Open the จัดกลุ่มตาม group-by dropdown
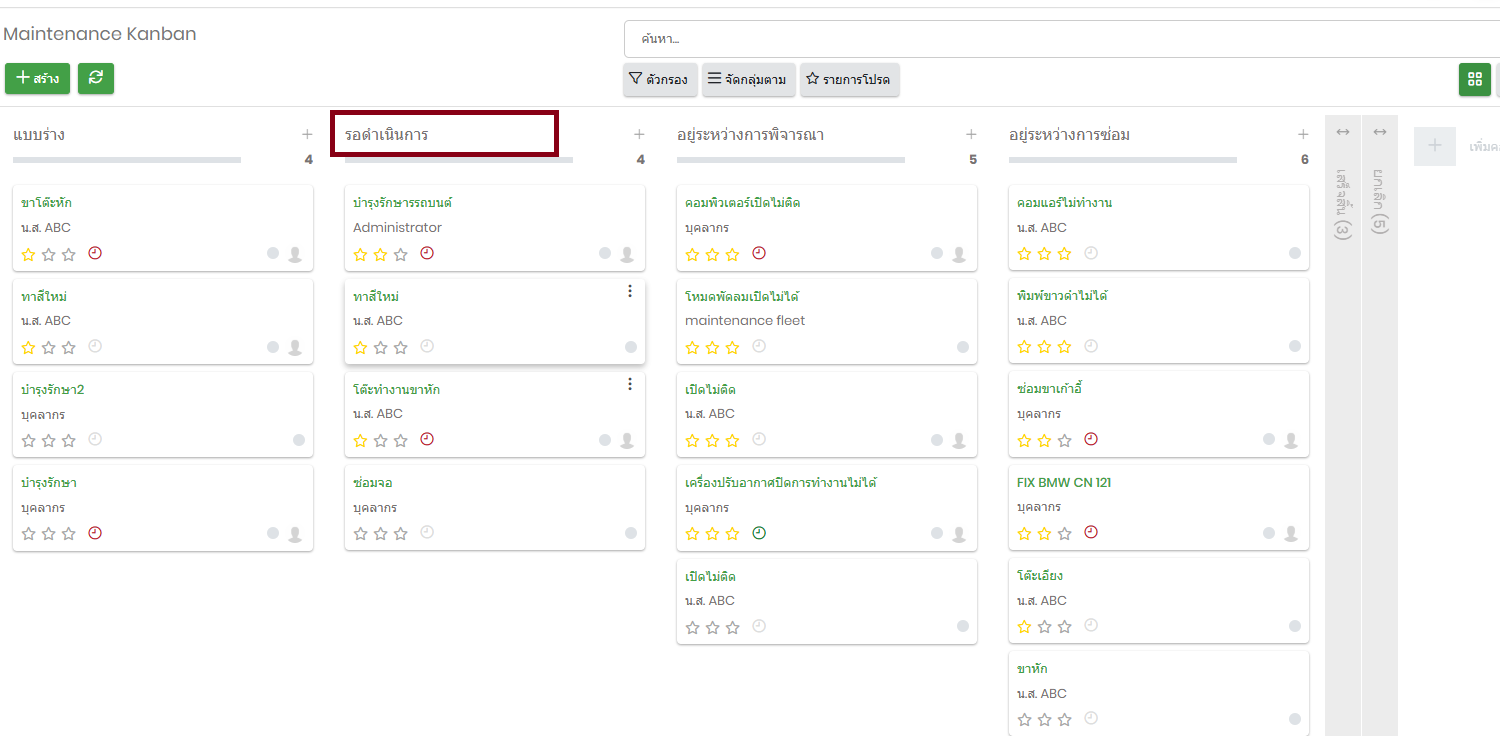Viewport: 1500px width, 736px height. point(748,79)
